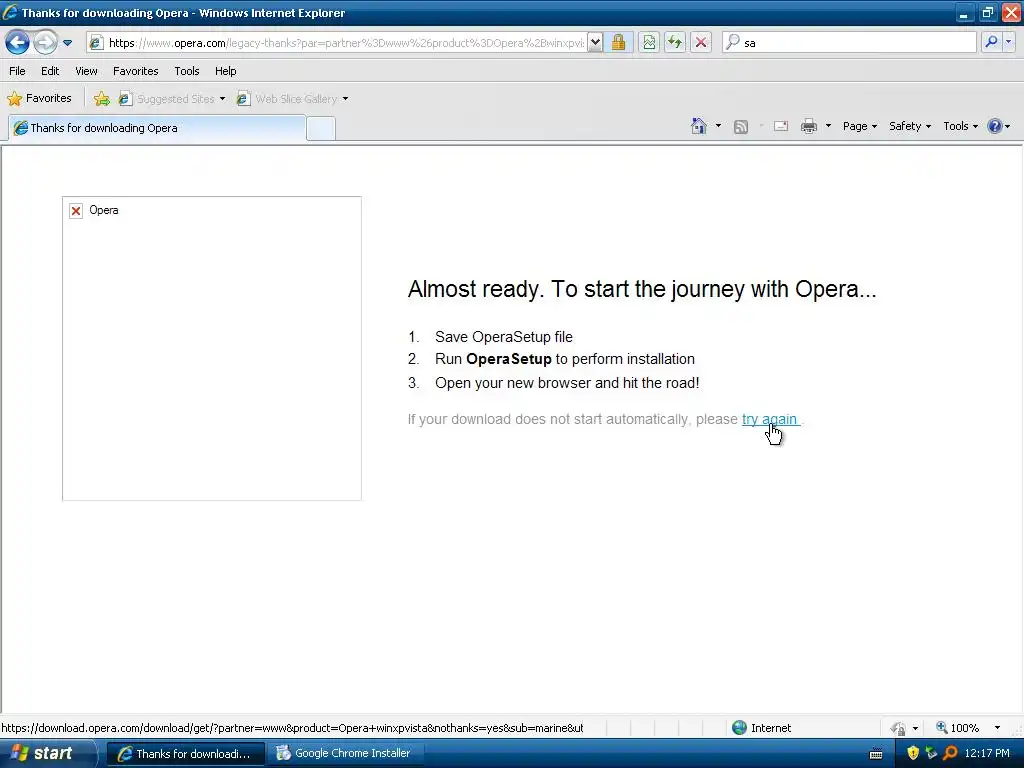
Task: Switch to Internet Explorer taskbar button
Action: [185, 754]
